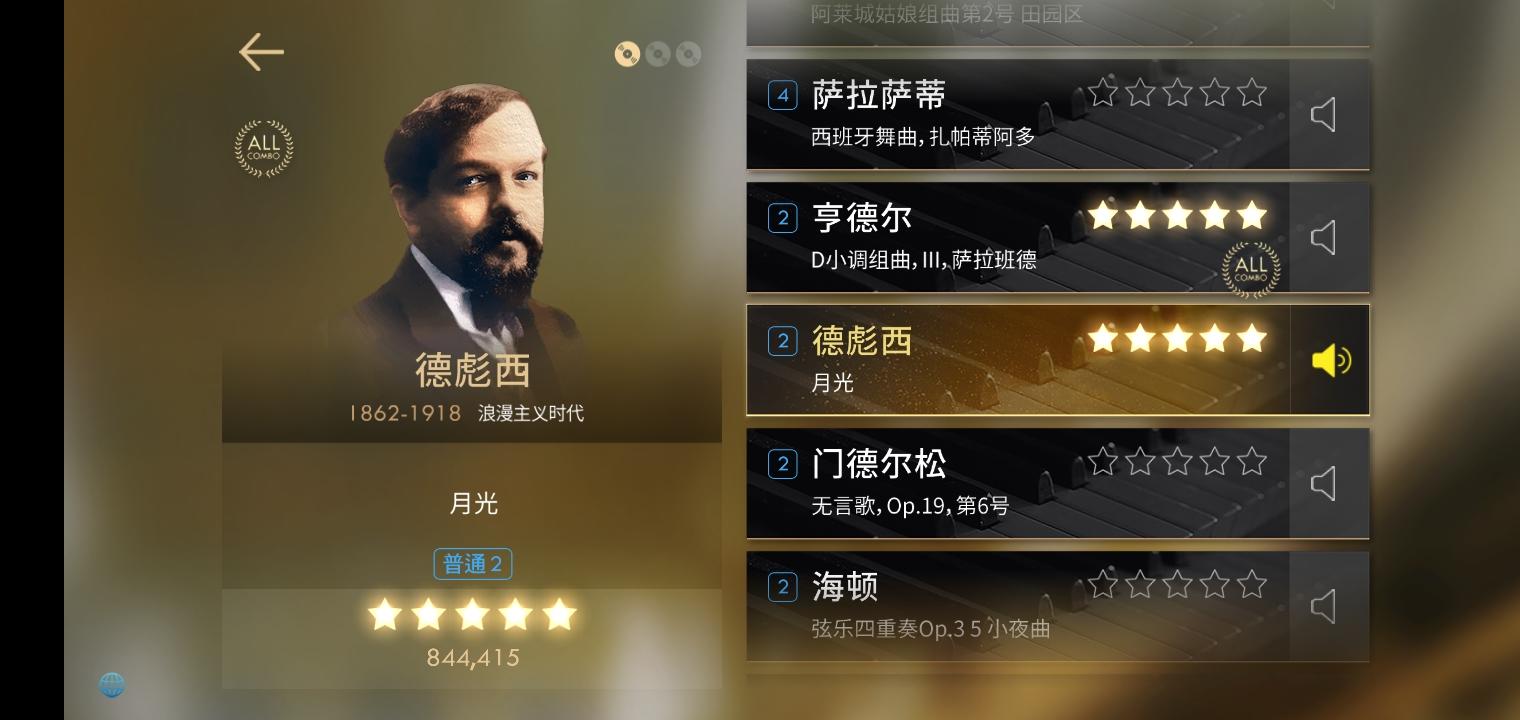Select the second gray disc indicator
Screen dimensions: 1520x720
pyautogui.click(x=658, y=54)
